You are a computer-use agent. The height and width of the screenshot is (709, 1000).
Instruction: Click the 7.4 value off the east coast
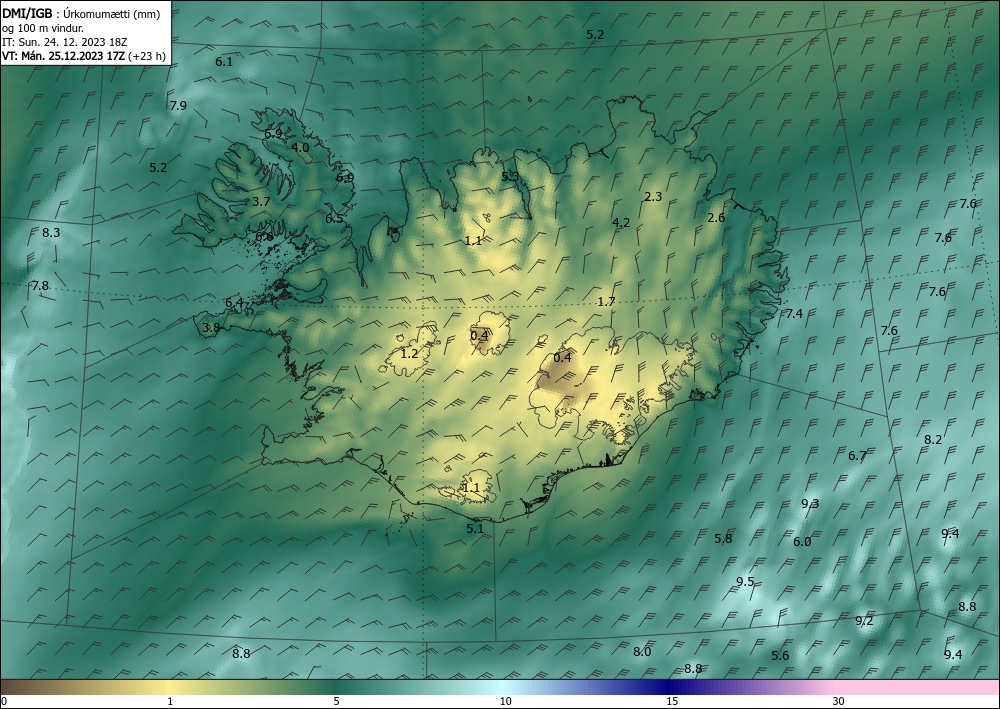click(x=794, y=313)
